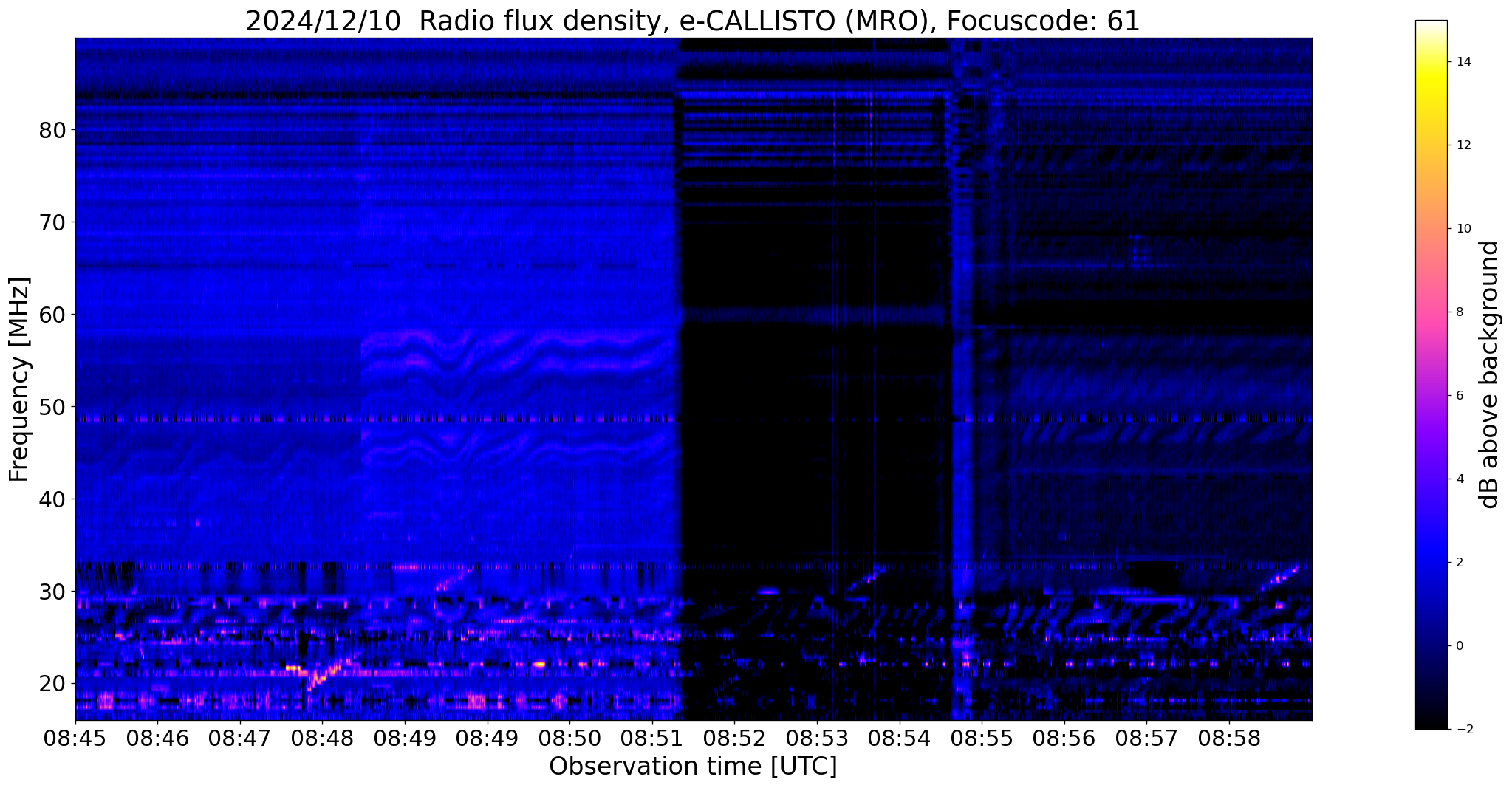Click the 50 MHz frequency tick label
This screenshot has height=788, width=1512.
(52, 406)
